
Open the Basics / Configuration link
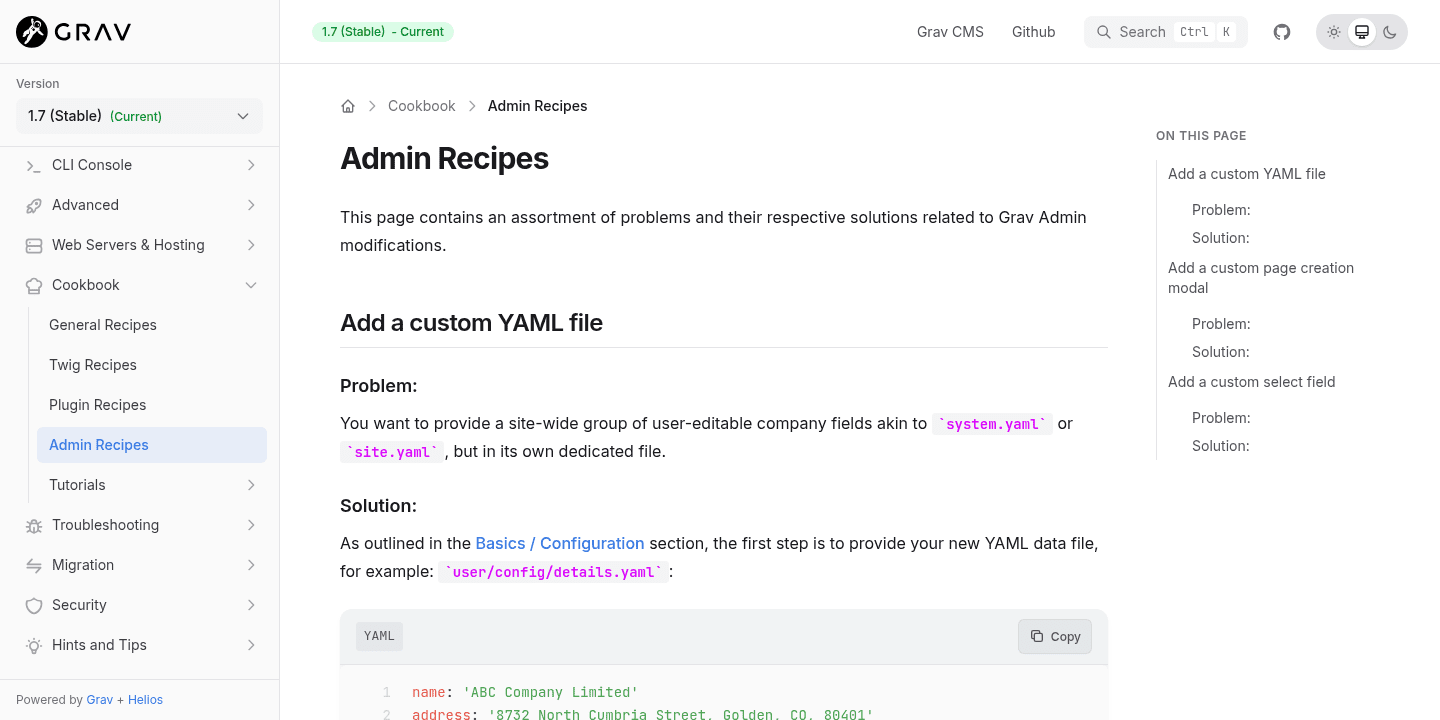click(559, 543)
